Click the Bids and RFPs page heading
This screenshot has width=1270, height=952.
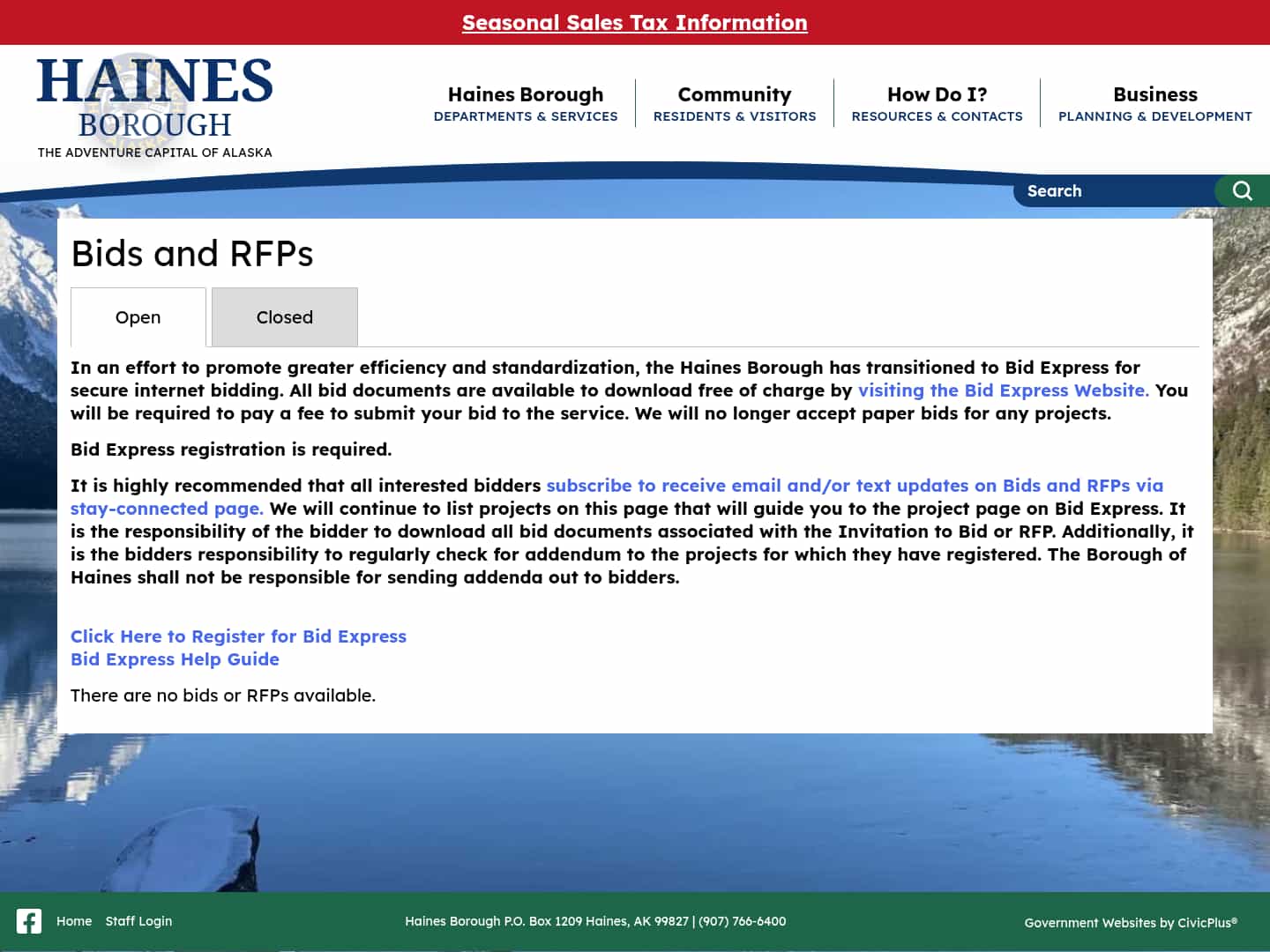[x=192, y=254]
